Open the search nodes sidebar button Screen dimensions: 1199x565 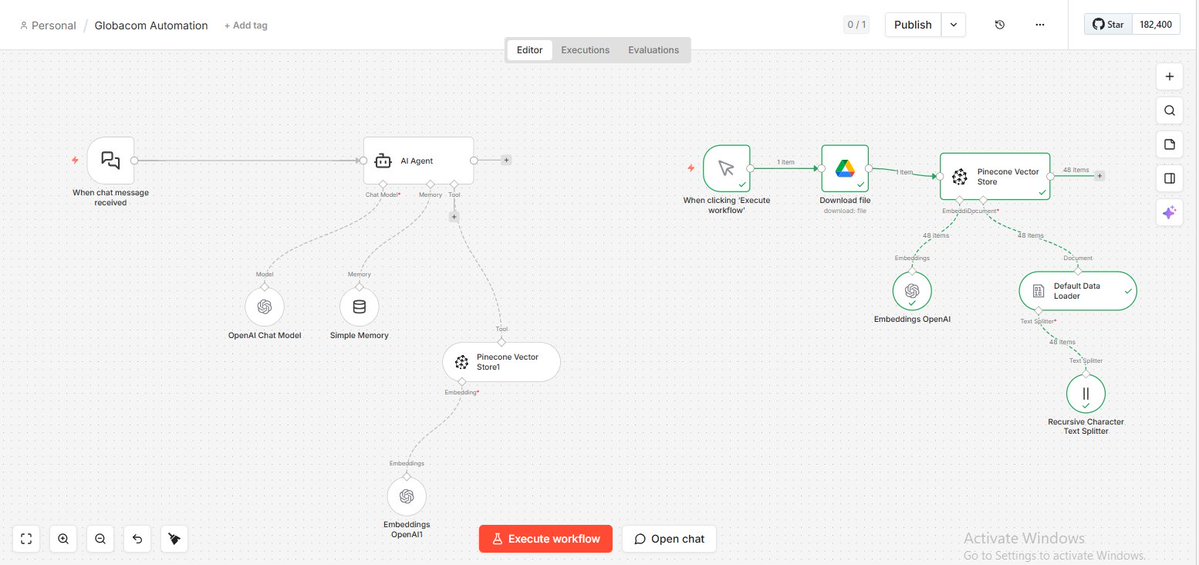(x=1169, y=110)
